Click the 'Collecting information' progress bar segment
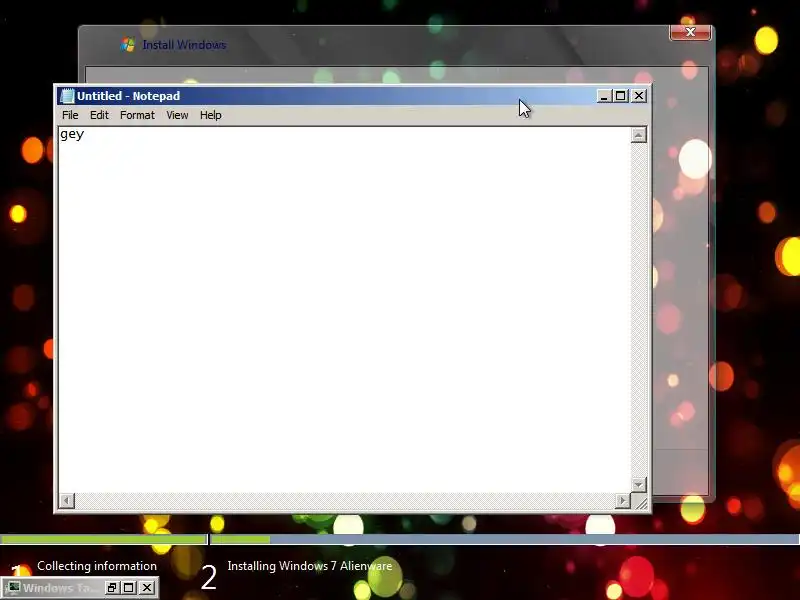 [103, 539]
